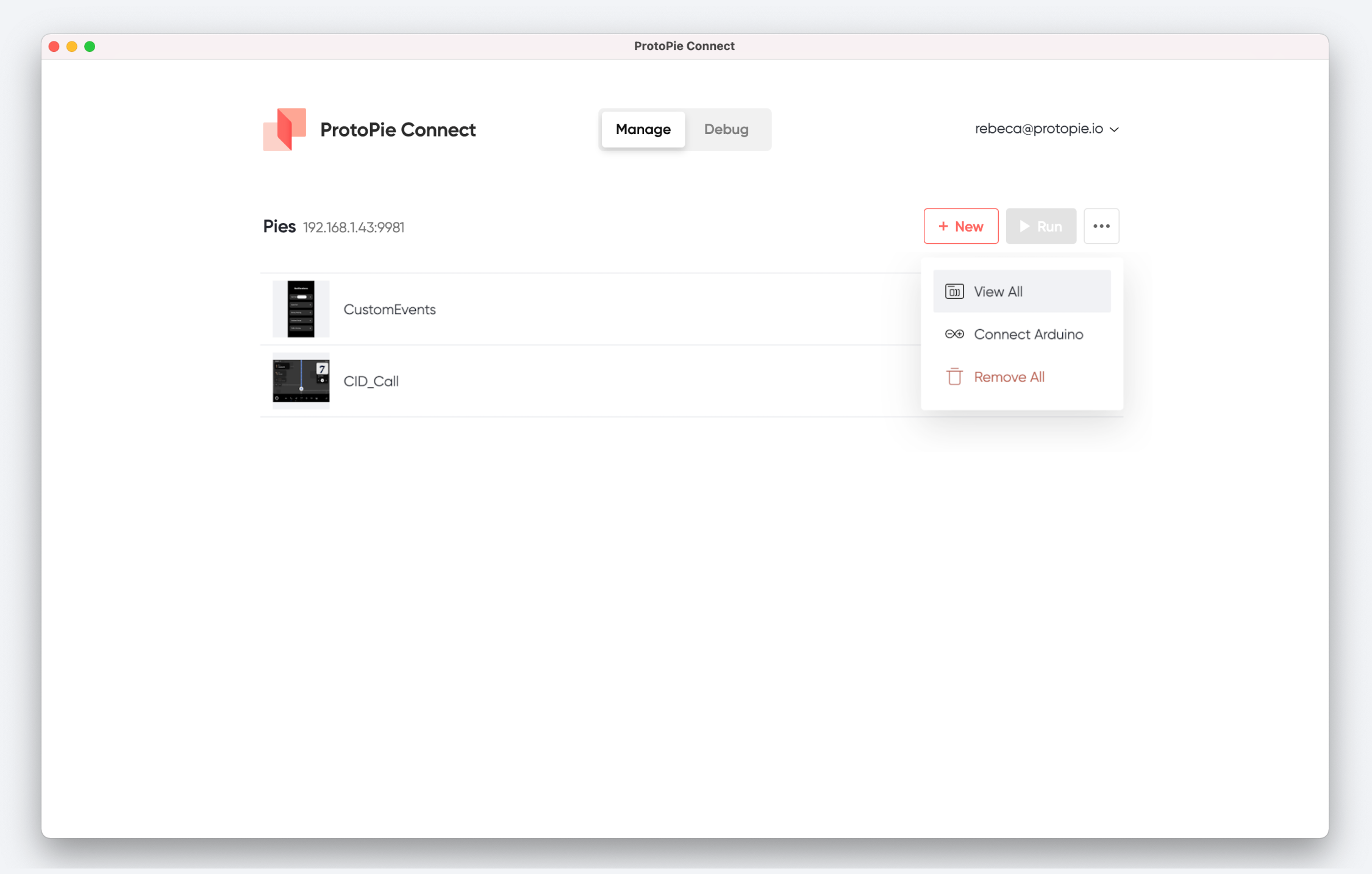Select the Manage tab
1372x874 pixels.
[643, 129]
